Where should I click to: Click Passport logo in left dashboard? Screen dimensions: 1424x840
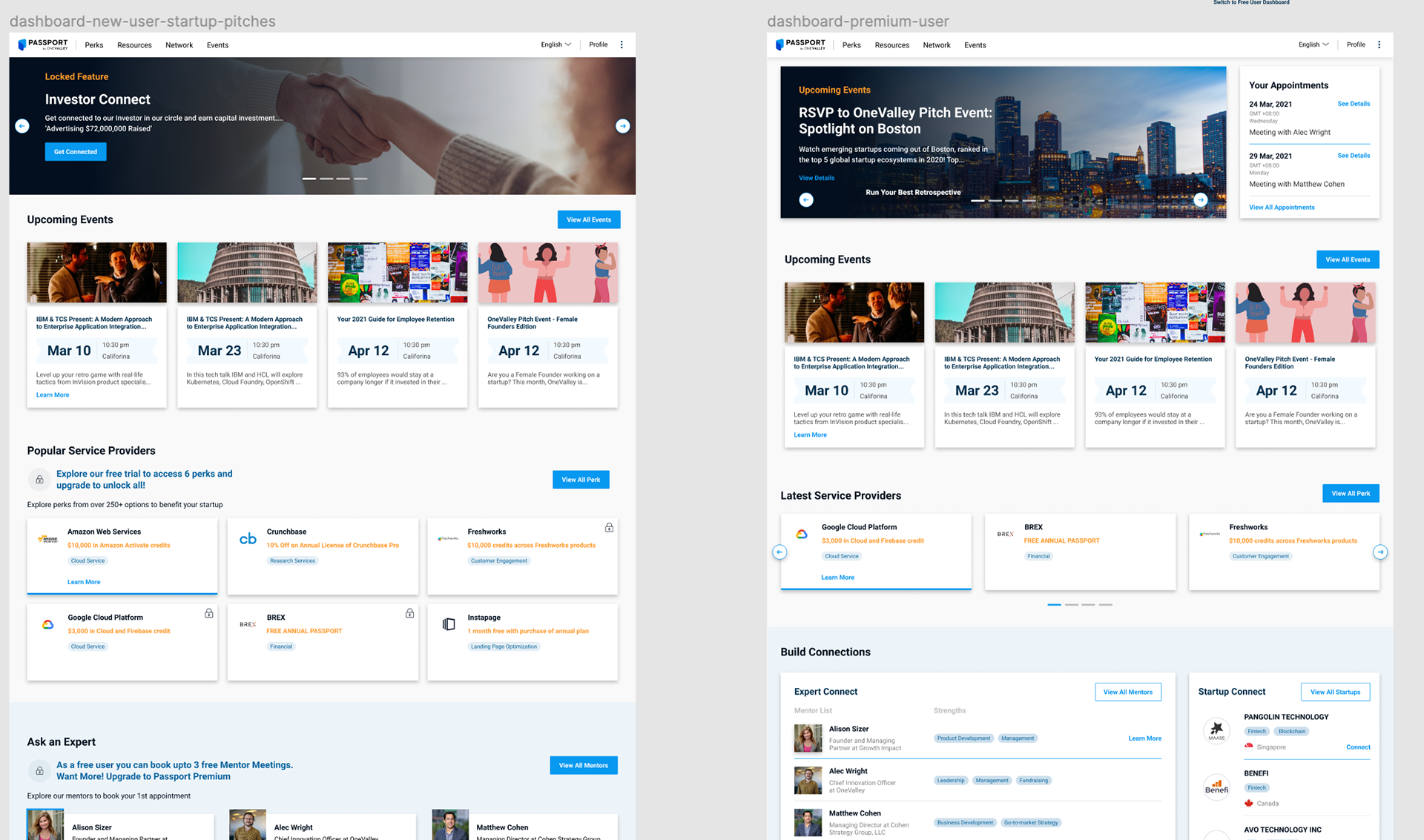tap(43, 44)
